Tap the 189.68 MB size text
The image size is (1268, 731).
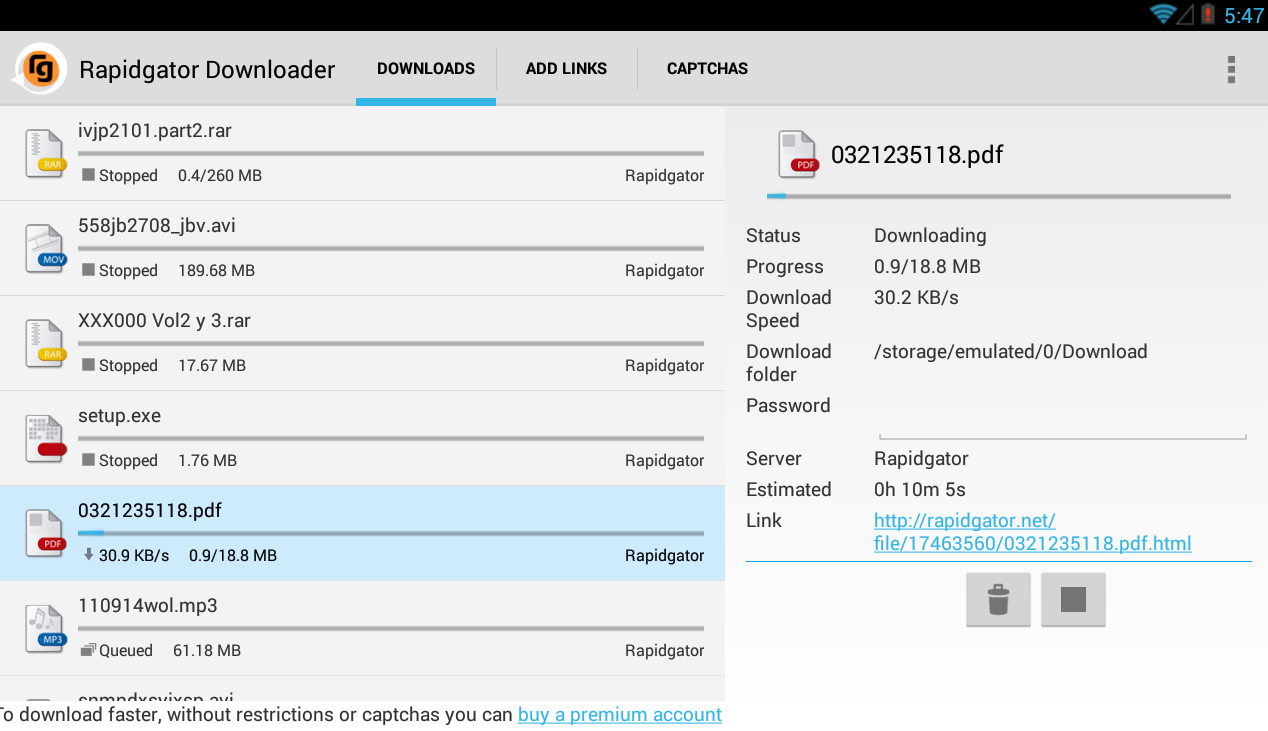[x=216, y=271]
